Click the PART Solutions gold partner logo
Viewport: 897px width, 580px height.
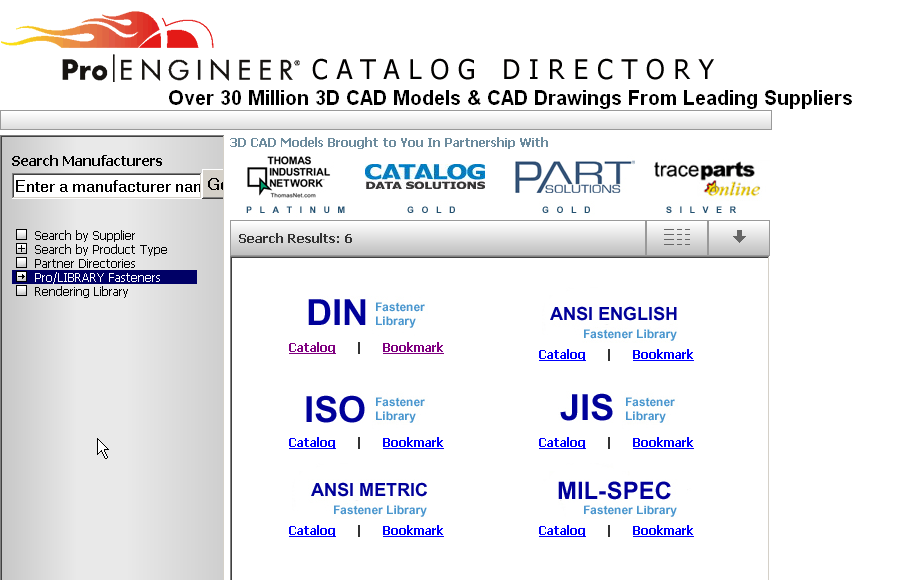tap(574, 177)
